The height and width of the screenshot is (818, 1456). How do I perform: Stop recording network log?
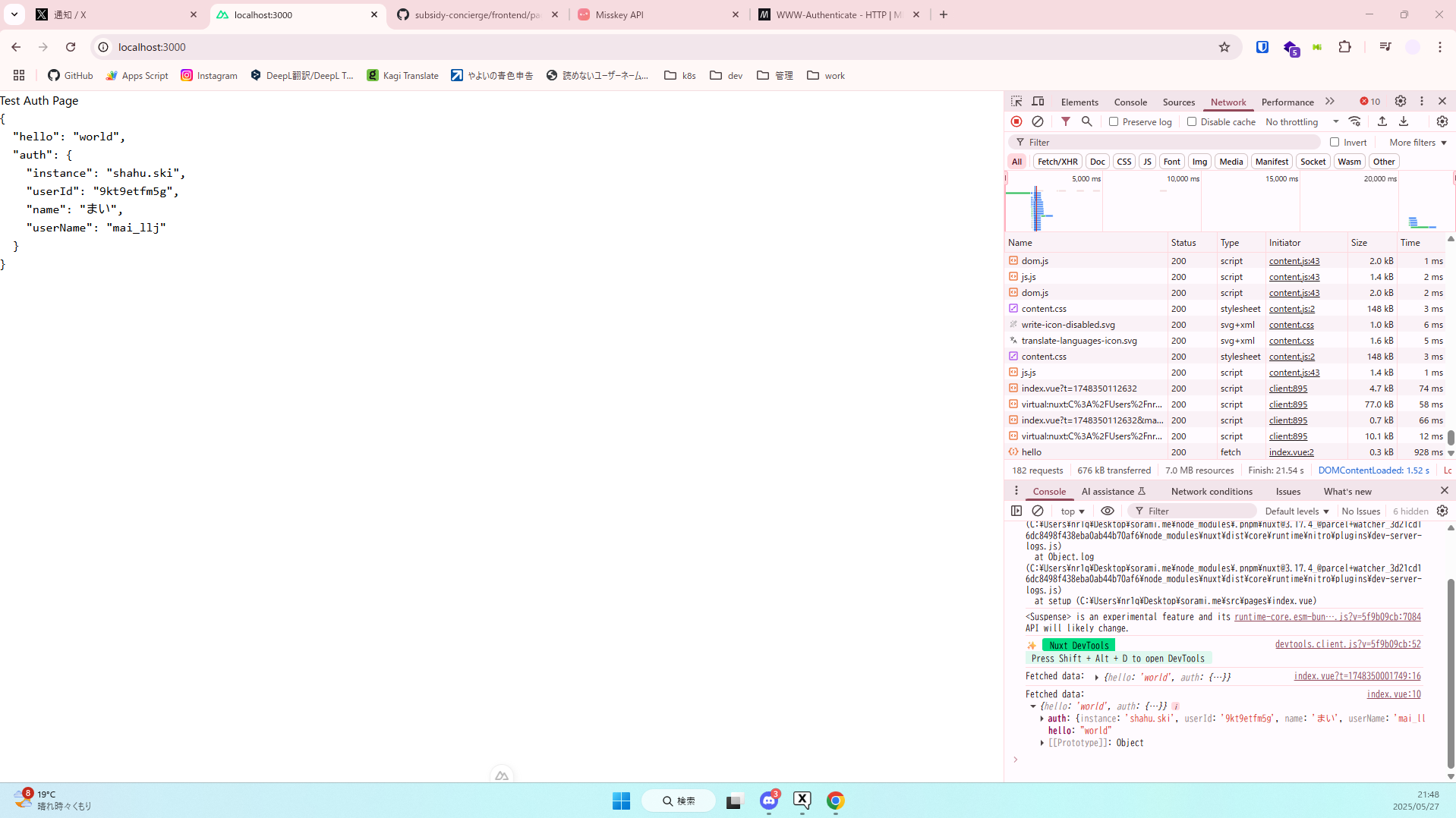coord(1016,121)
